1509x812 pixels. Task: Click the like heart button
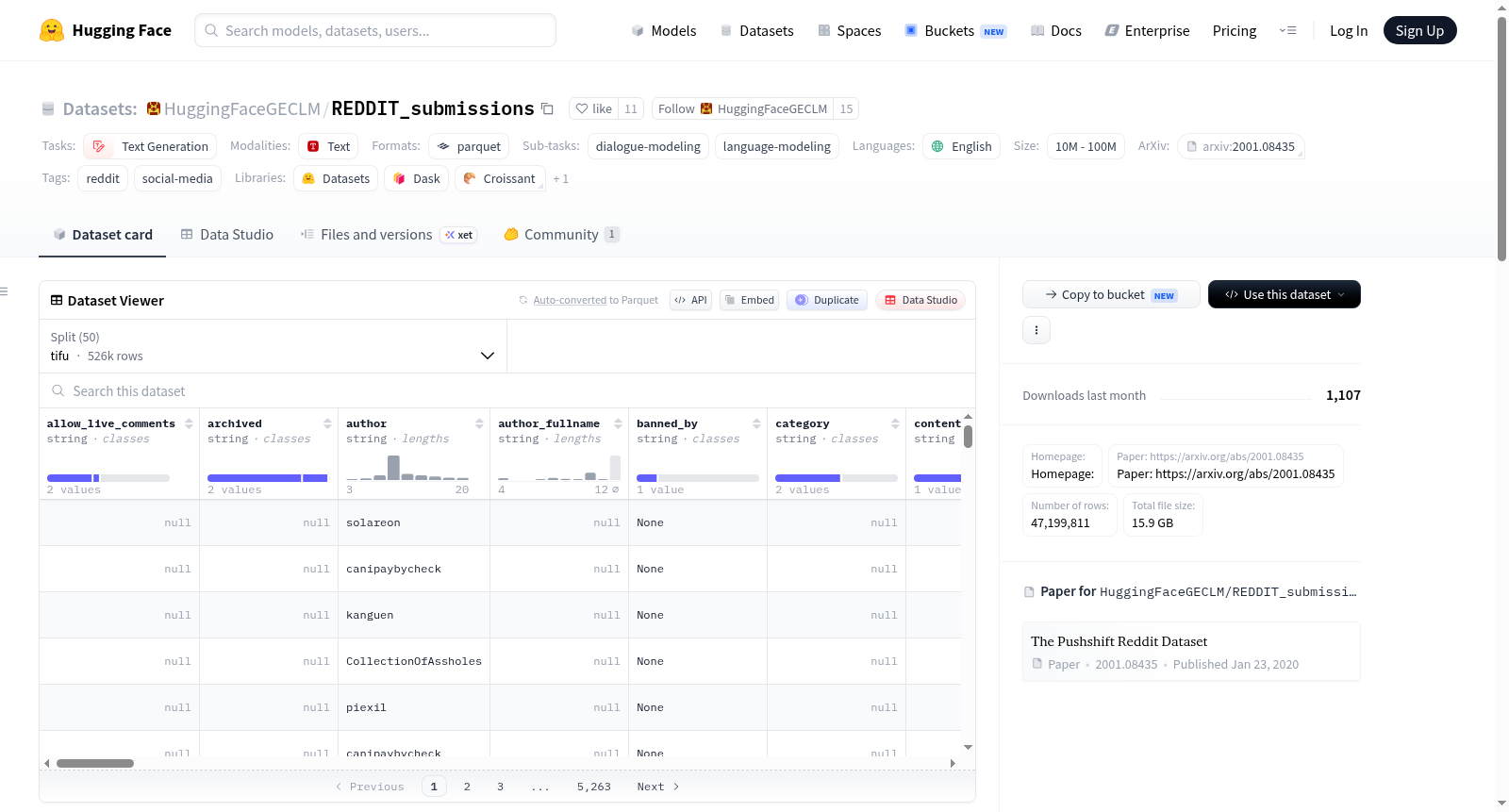(594, 108)
